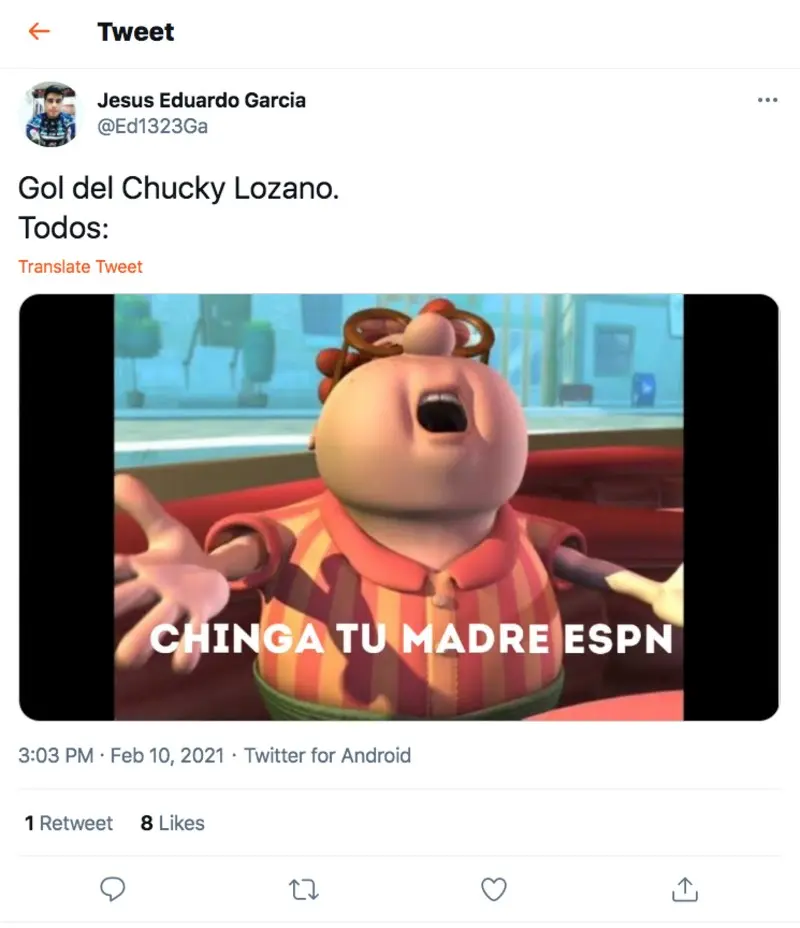The width and height of the screenshot is (800, 928).
Task: View the 1 Retweet list
Action: click(69, 823)
